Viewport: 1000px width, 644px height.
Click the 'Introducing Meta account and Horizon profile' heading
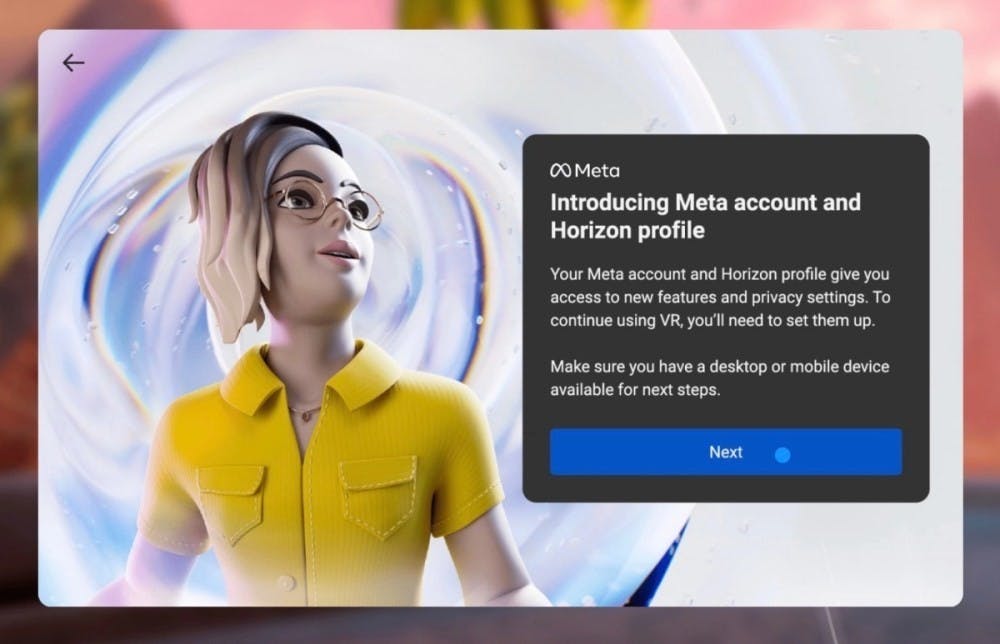[705, 216]
